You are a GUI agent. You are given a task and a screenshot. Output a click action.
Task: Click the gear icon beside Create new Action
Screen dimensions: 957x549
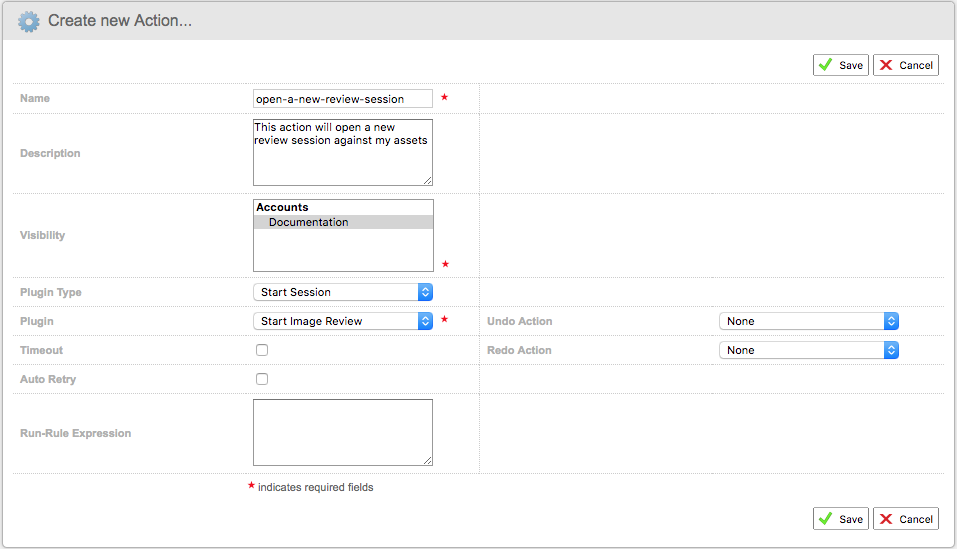[30, 21]
